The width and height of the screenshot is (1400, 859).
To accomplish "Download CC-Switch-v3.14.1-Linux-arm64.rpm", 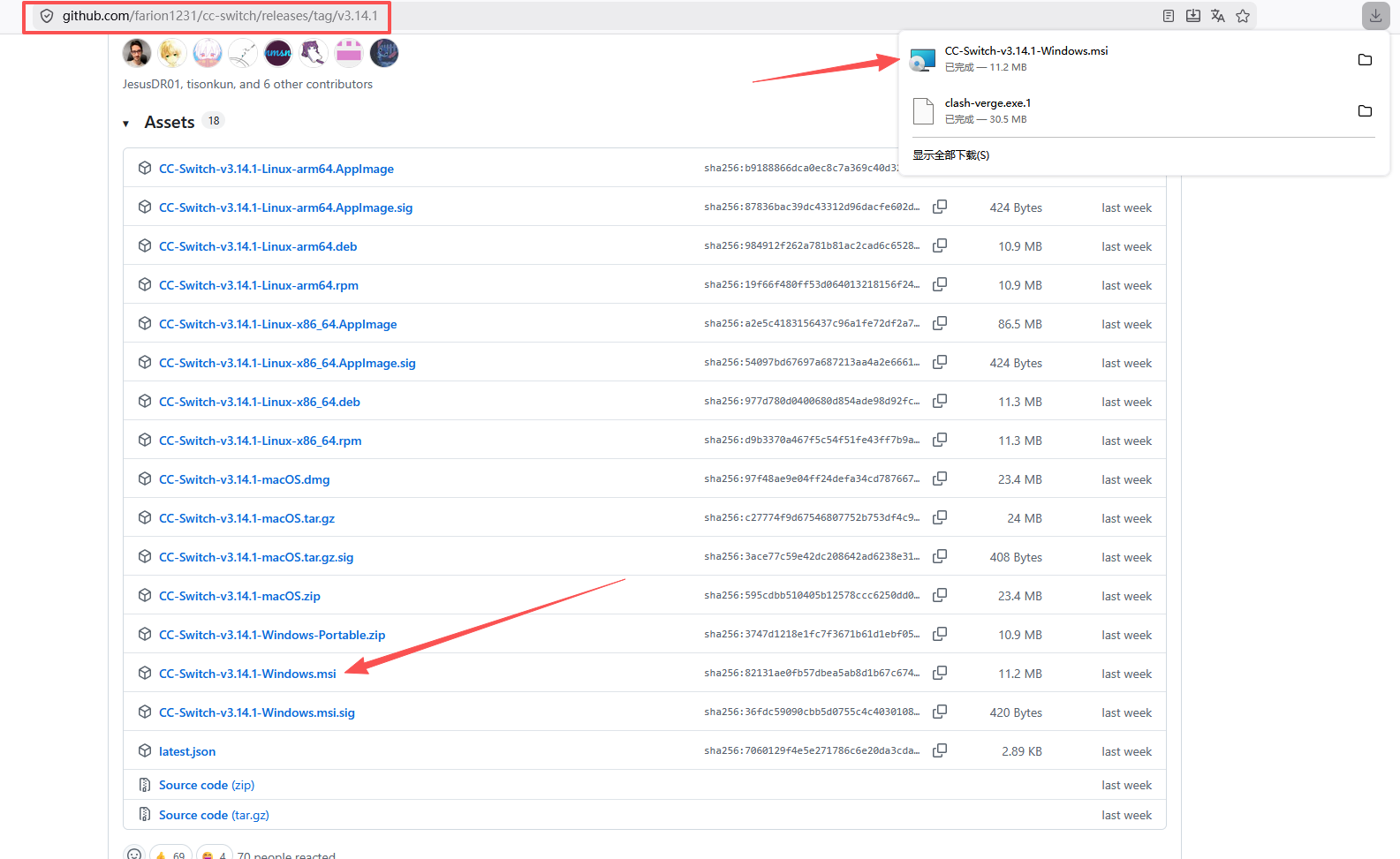I will pos(259,285).
